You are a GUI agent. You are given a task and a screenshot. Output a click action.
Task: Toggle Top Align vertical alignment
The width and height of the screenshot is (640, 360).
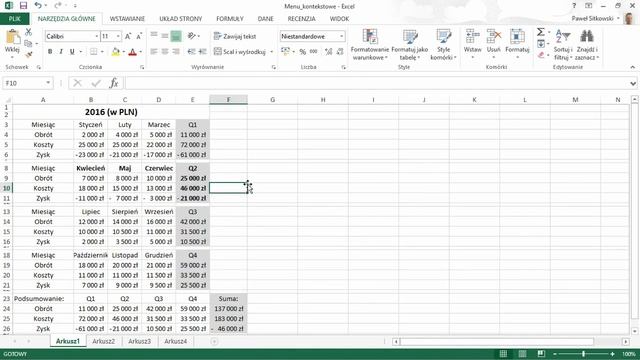tap(154, 36)
